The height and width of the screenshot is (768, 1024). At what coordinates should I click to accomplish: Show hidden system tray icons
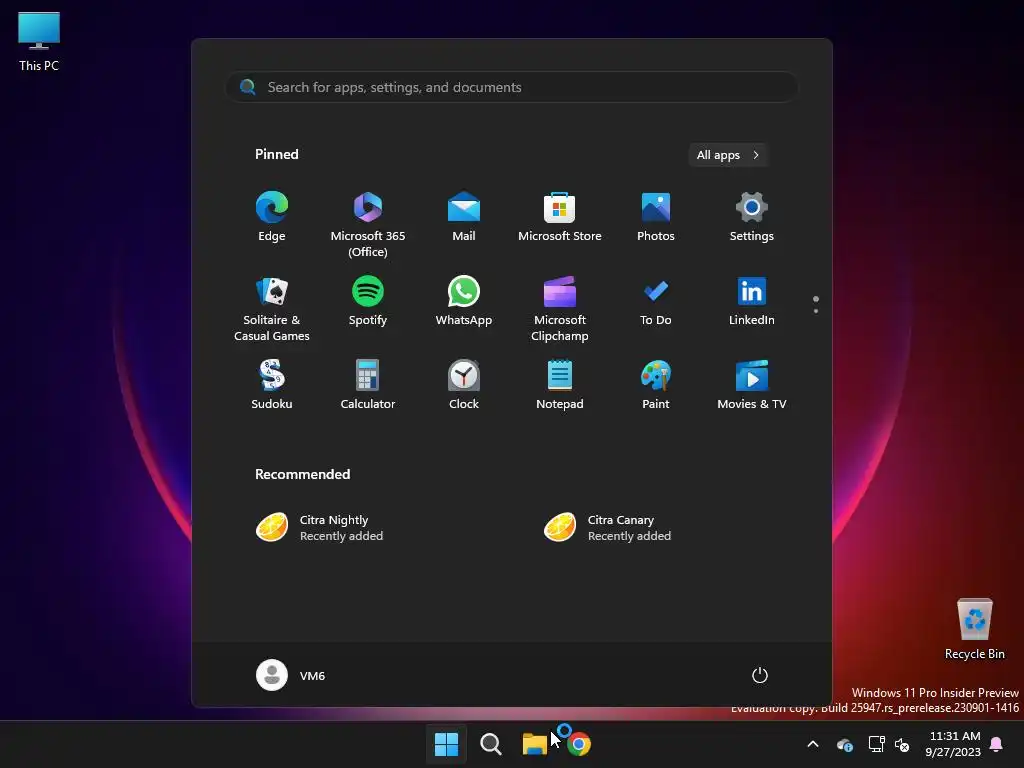point(813,744)
